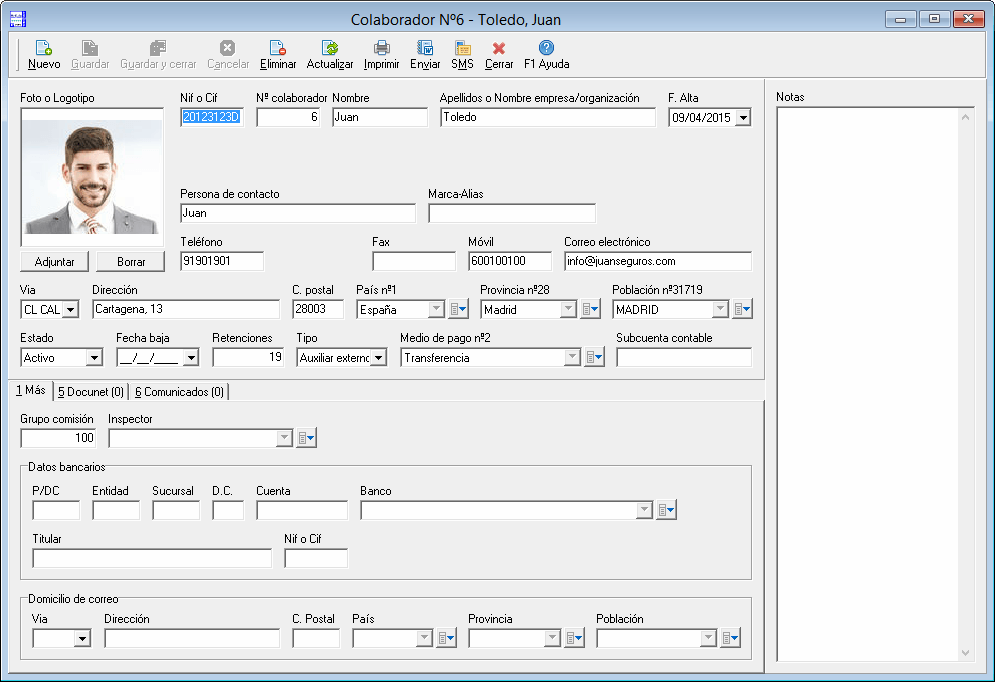Click the Cuenta bank account field
The height and width of the screenshot is (682, 995).
[302, 510]
